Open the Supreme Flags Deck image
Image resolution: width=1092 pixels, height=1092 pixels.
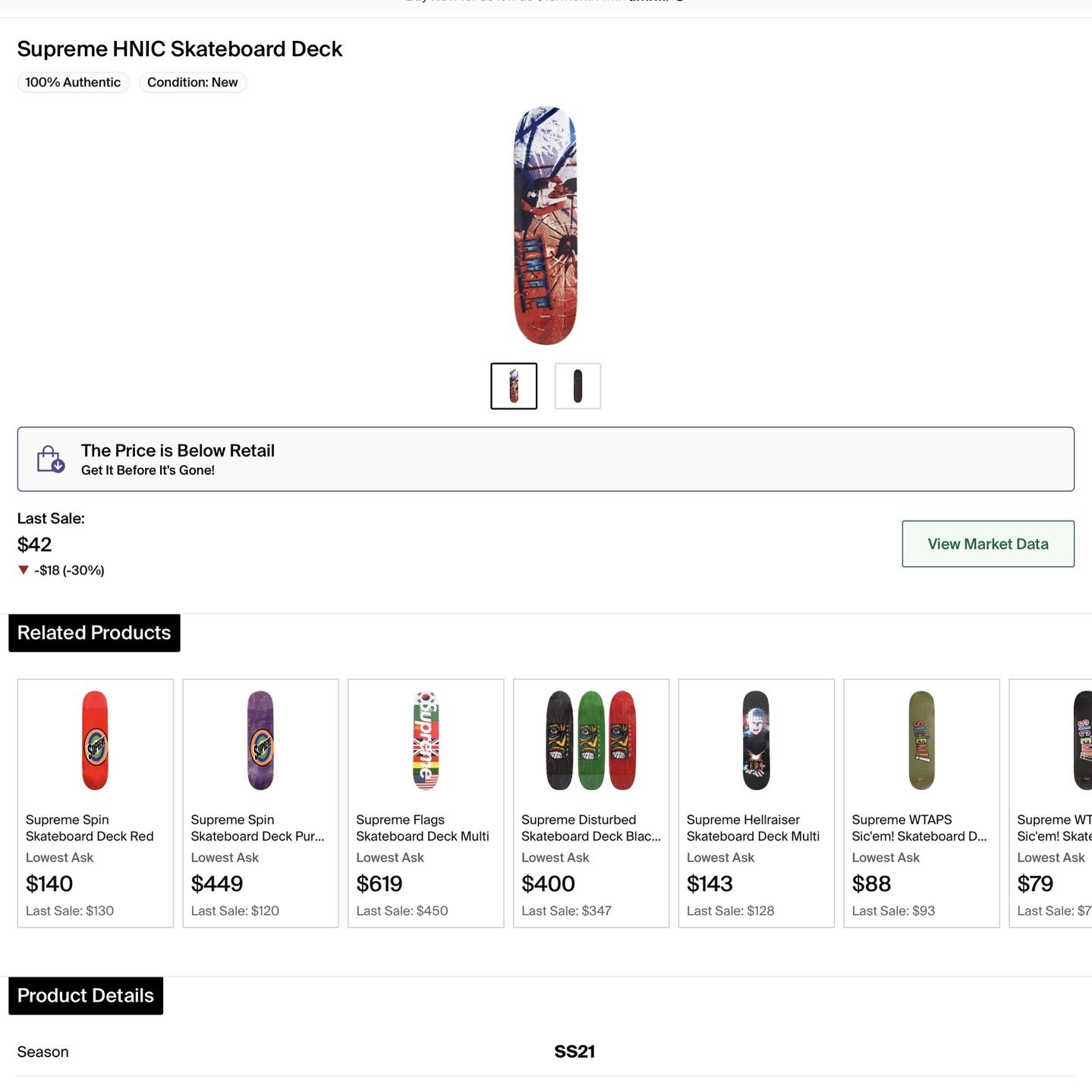426,741
